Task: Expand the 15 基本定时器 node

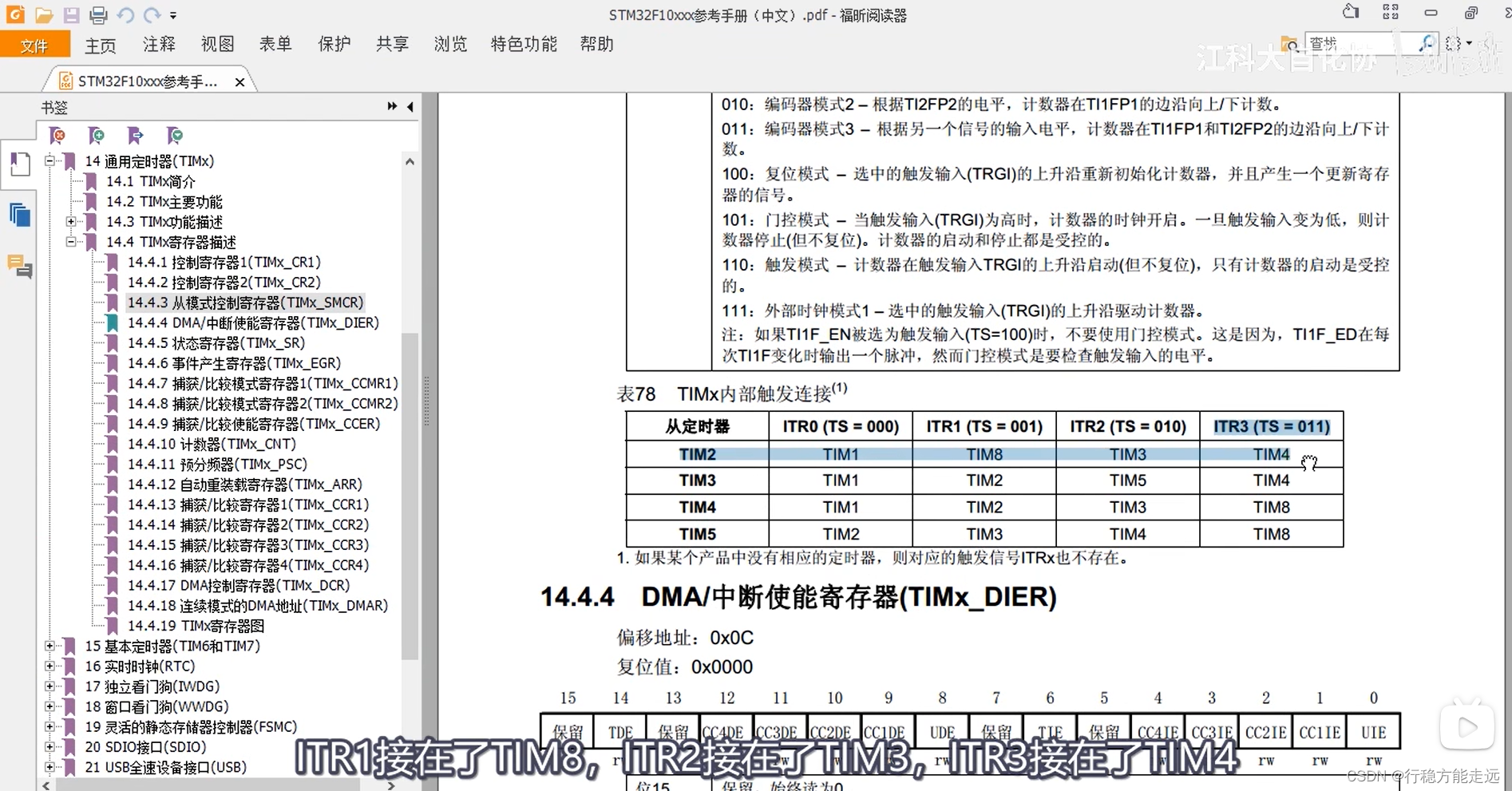Action: pos(50,646)
